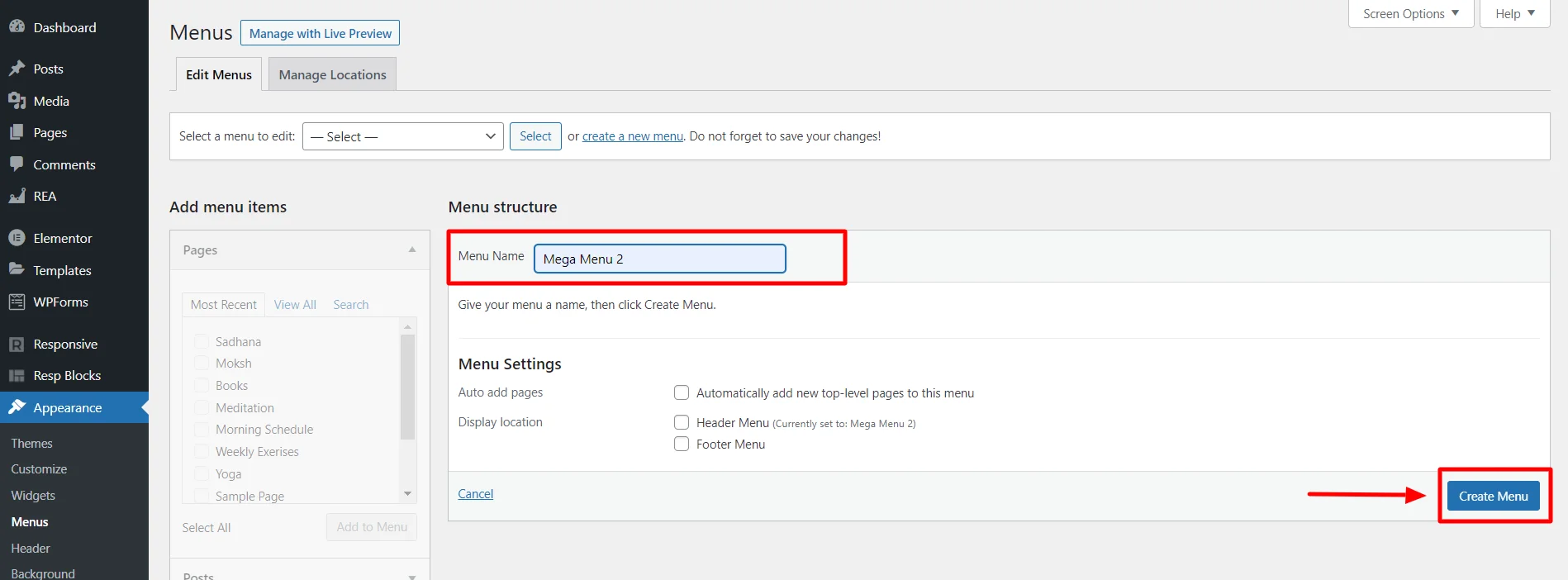Click the pages list scroll-up arrow
This screenshot has width=1568, height=580.
pos(407,326)
